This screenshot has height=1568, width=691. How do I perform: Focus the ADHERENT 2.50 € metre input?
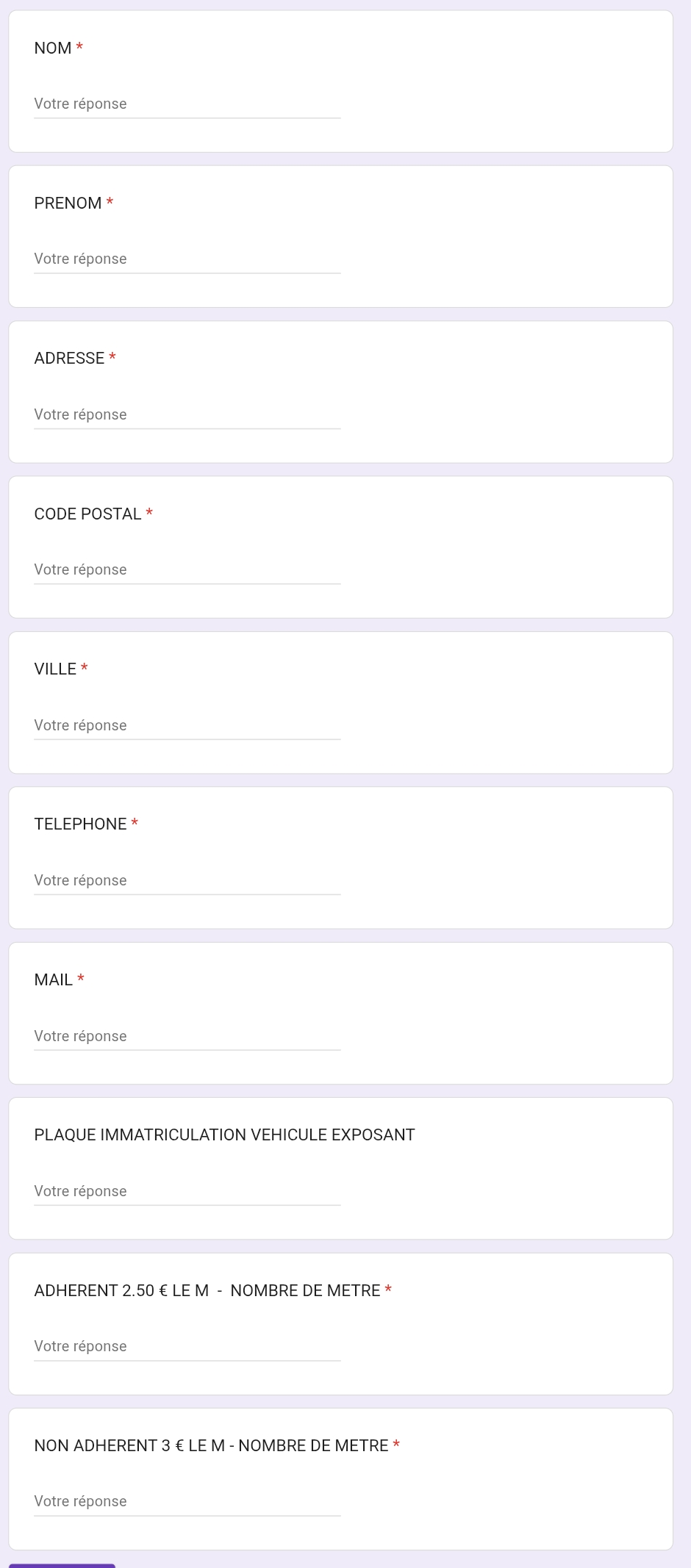click(x=187, y=1346)
